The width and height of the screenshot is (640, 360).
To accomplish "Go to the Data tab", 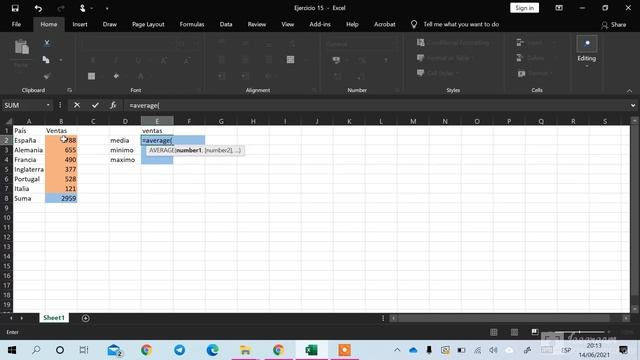I will click(x=226, y=24).
